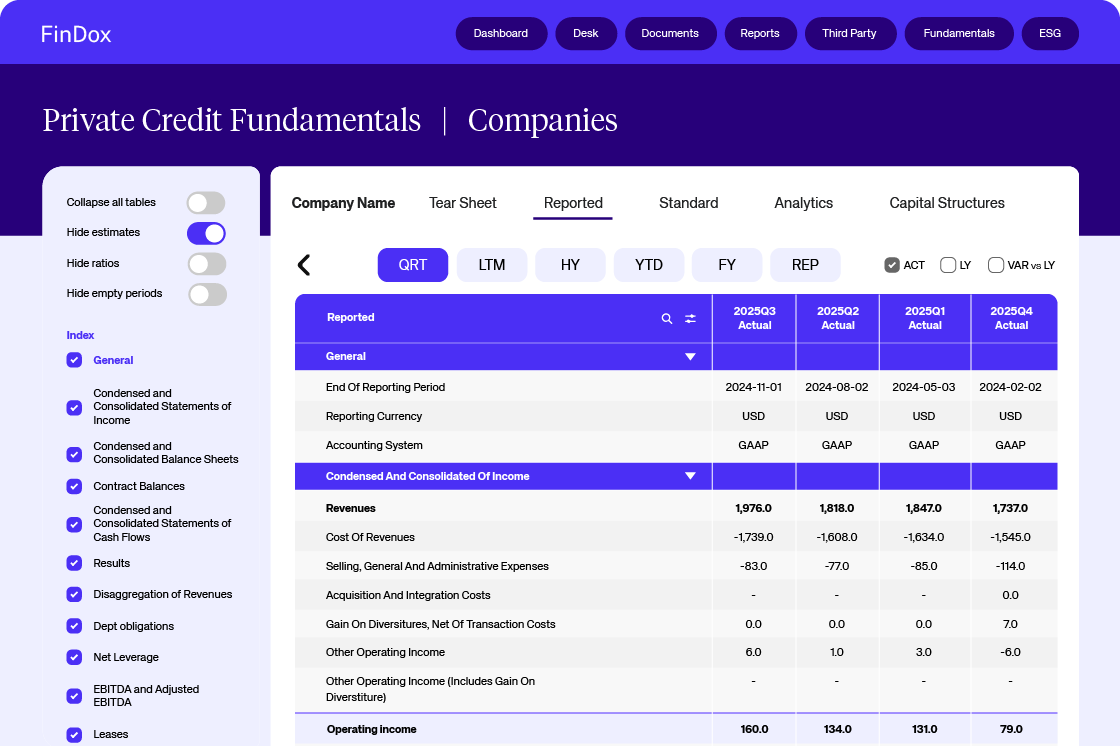The height and width of the screenshot is (746, 1120).
Task: Click the filter settings icon beside the search icon
Action: click(690, 318)
